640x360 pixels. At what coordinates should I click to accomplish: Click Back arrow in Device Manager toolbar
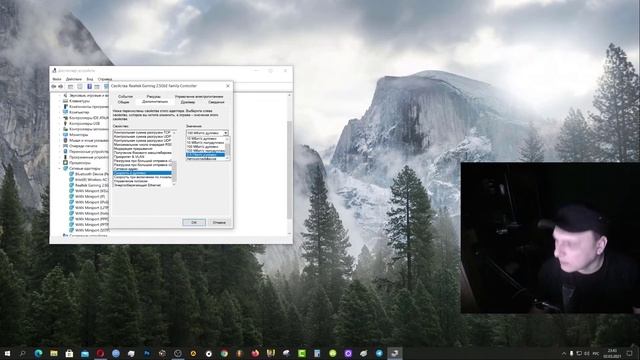54,87
